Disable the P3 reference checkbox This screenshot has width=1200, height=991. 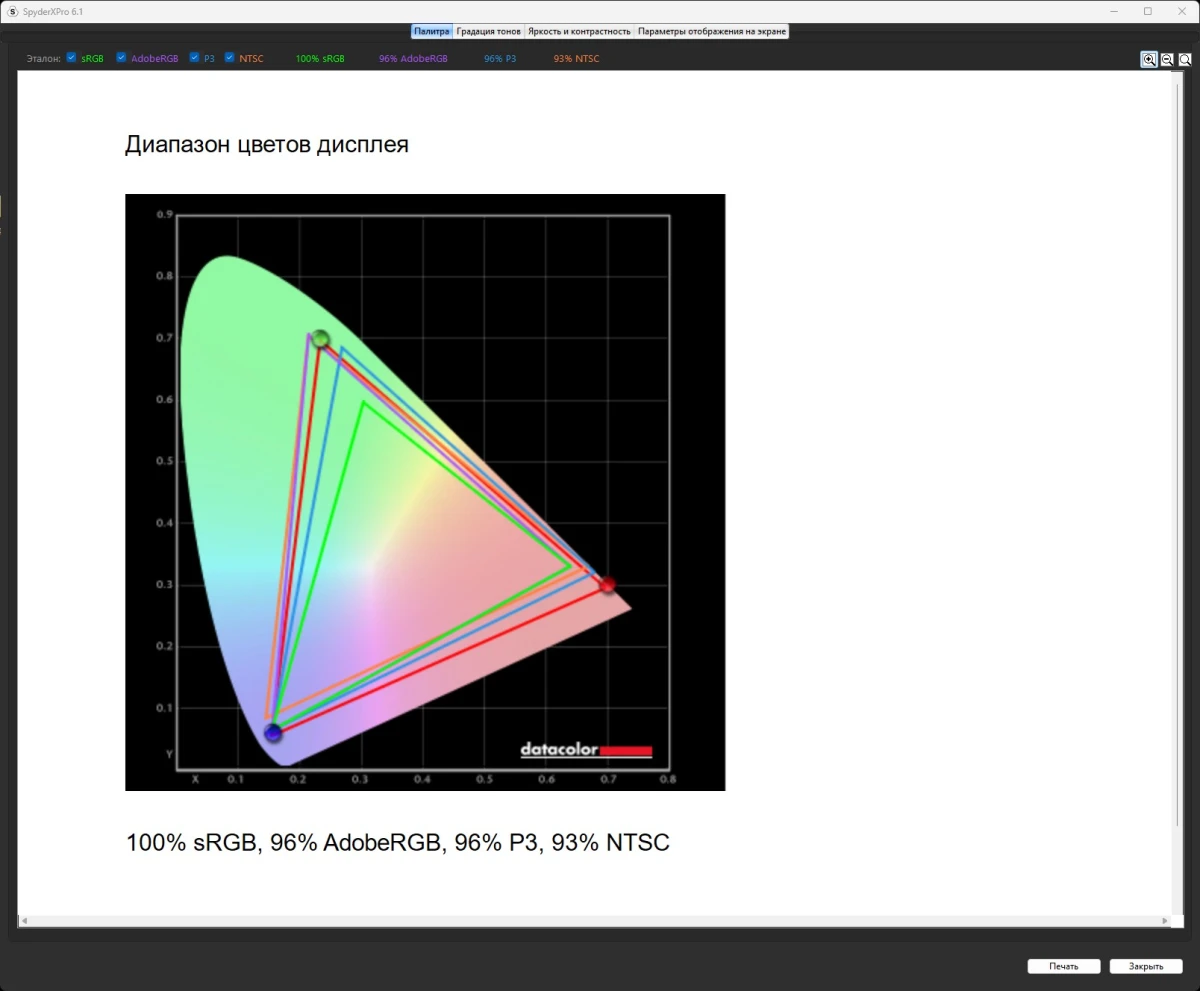click(x=195, y=58)
